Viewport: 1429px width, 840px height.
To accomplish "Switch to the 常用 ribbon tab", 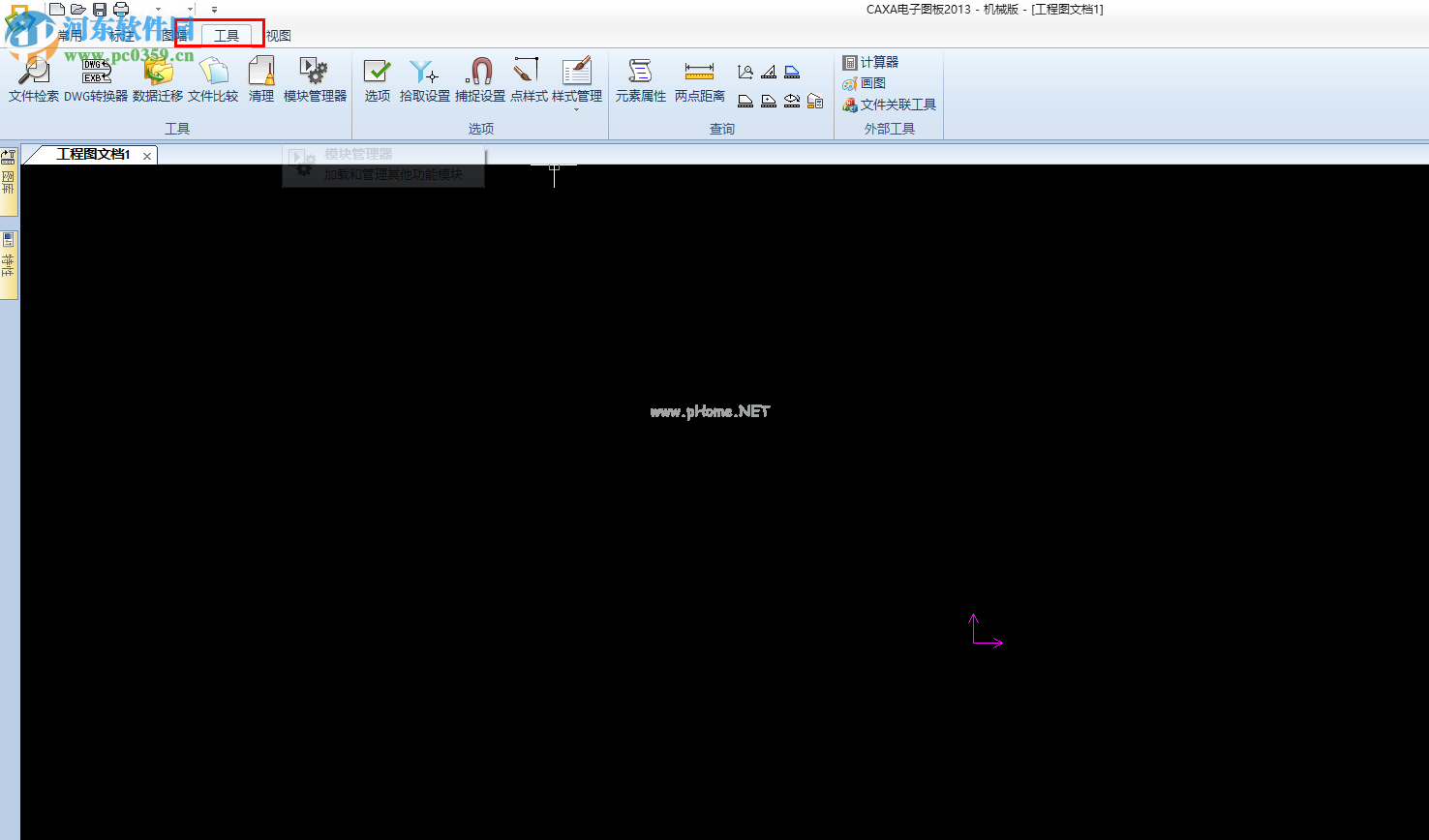I will coord(70,36).
